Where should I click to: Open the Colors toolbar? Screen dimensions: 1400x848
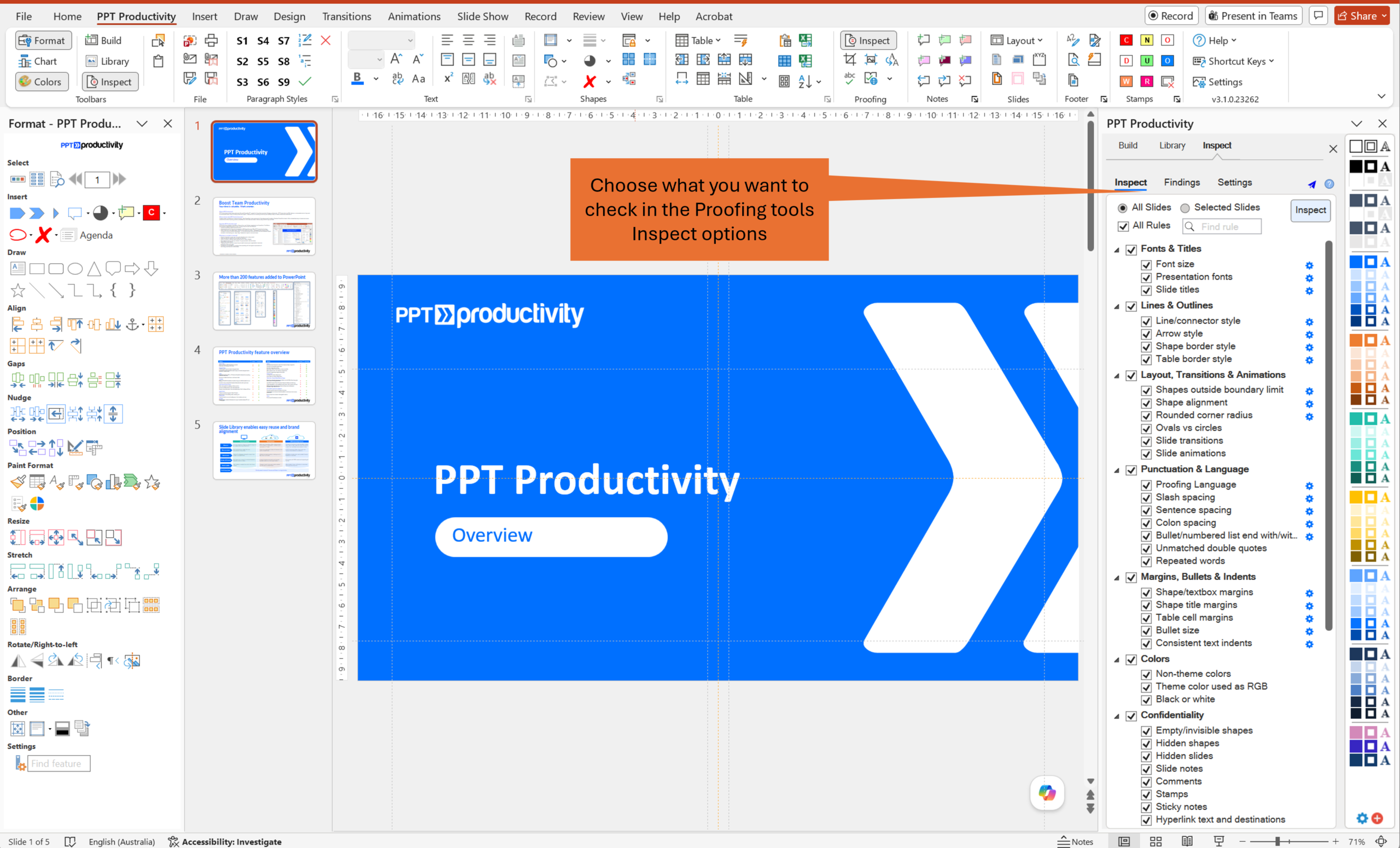[42, 82]
